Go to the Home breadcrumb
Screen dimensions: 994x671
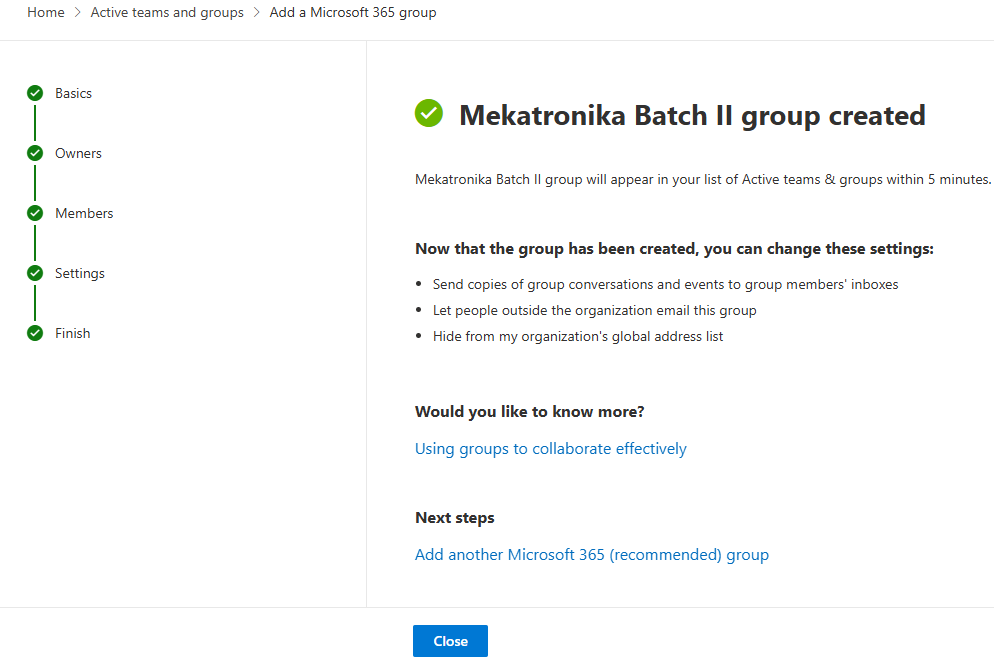coord(45,13)
